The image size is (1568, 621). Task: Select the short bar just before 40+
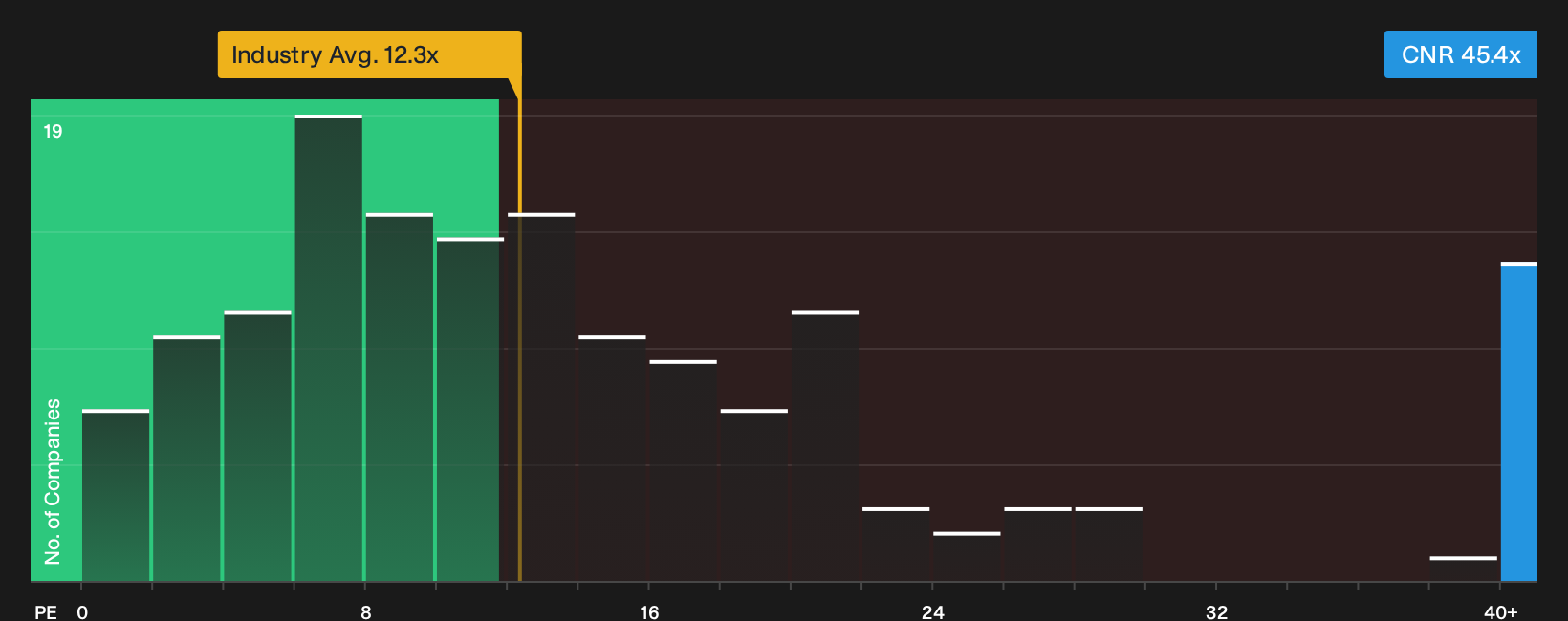[1464, 568]
